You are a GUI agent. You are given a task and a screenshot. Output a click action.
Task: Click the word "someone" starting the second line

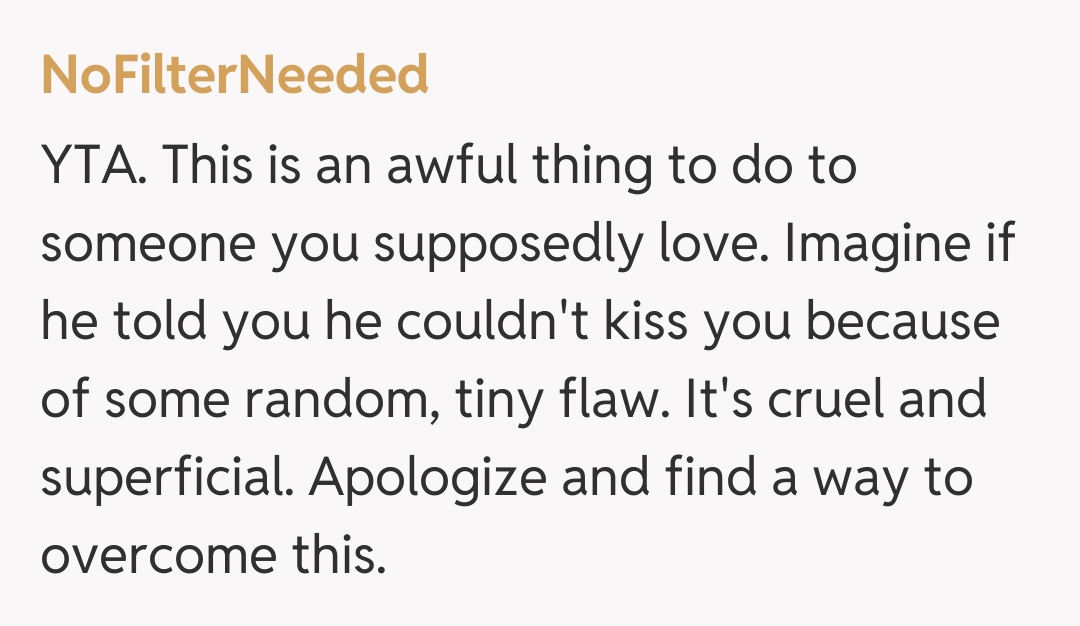[129, 245]
